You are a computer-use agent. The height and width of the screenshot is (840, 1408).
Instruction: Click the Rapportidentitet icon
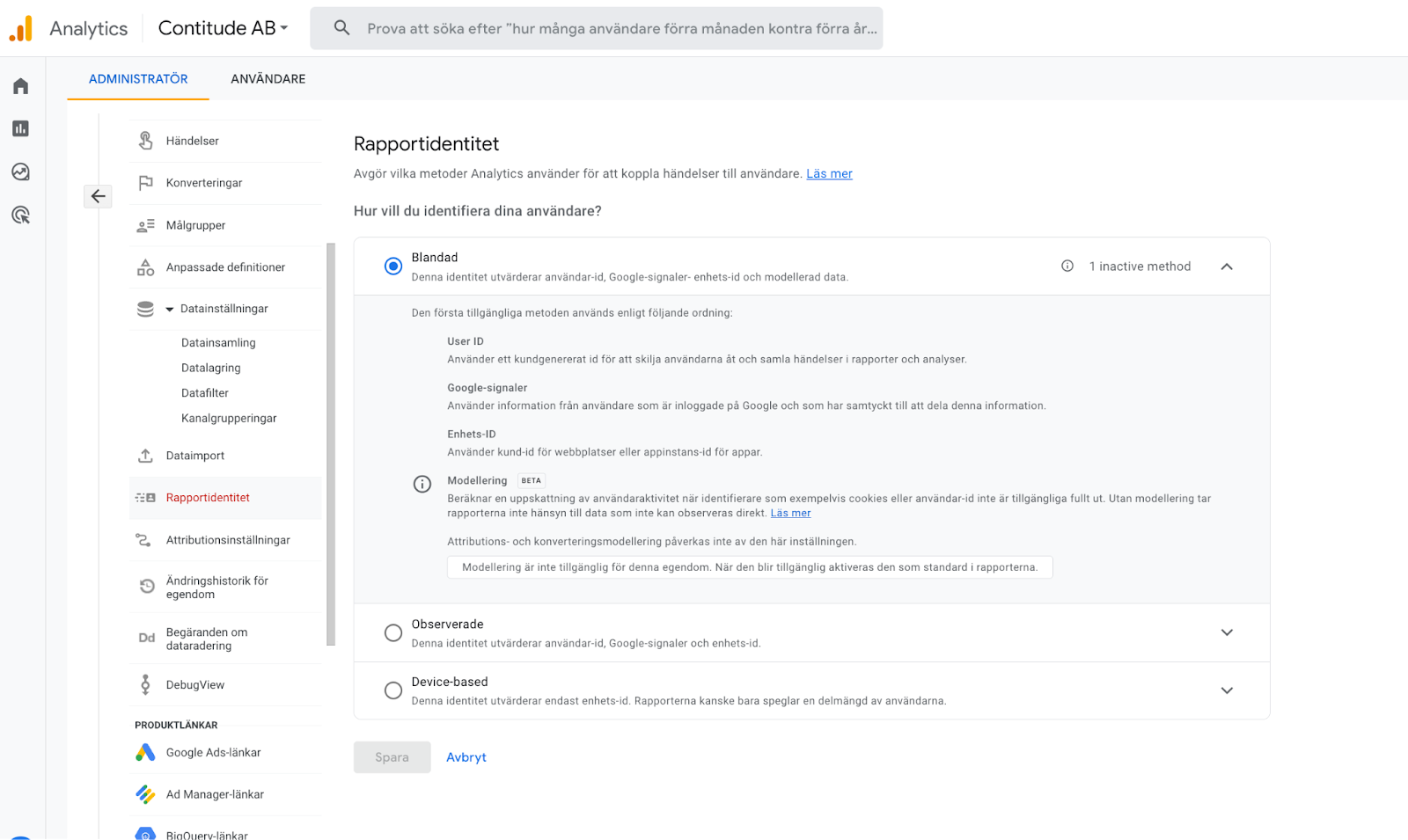point(146,498)
